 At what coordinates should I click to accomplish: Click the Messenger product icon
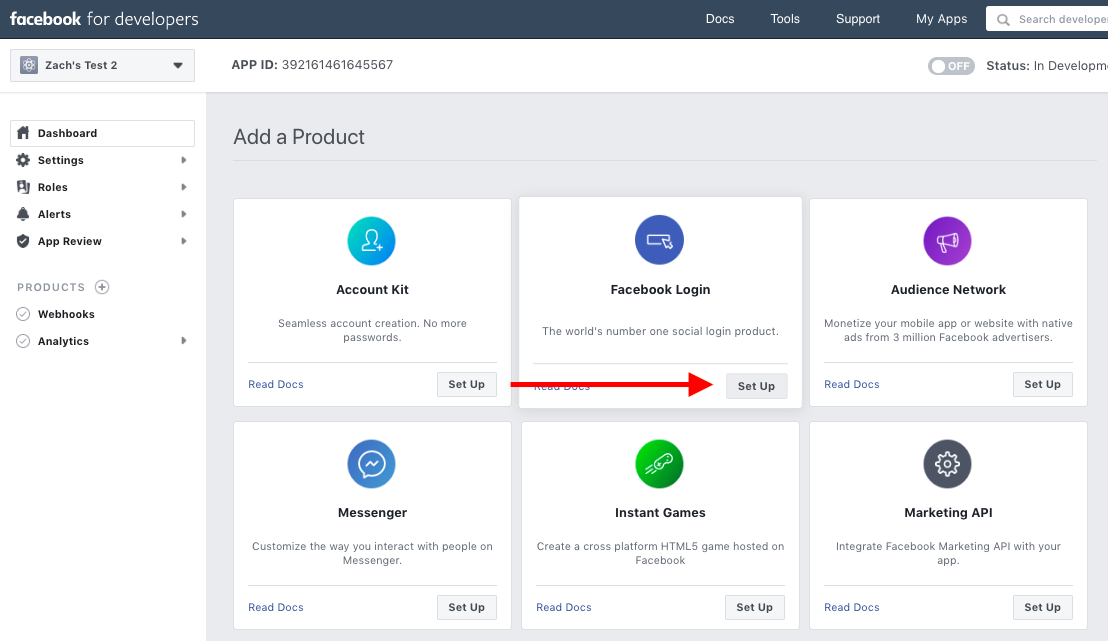pyautogui.click(x=372, y=464)
